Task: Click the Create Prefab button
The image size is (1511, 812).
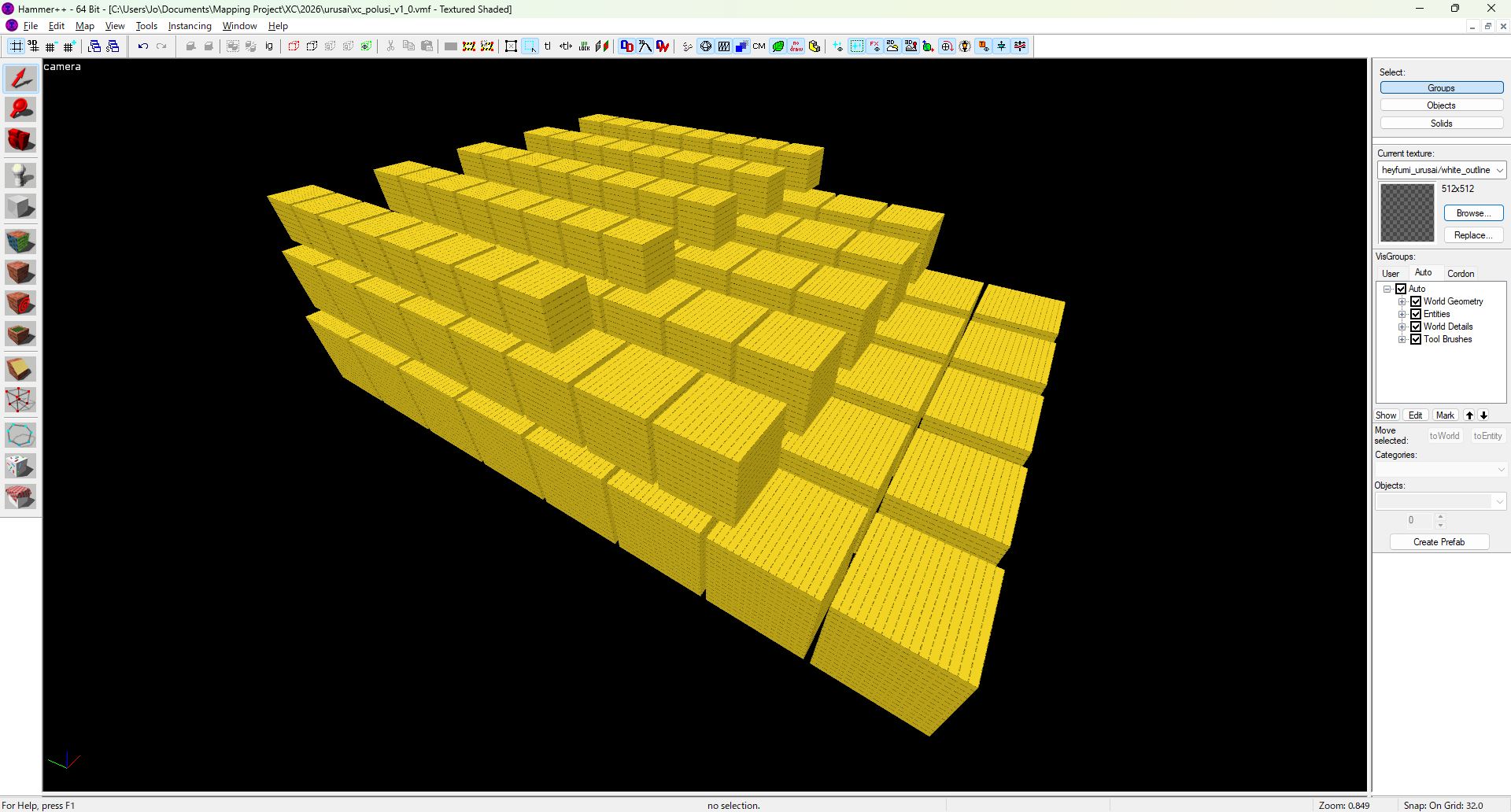Action: point(1439,542)
